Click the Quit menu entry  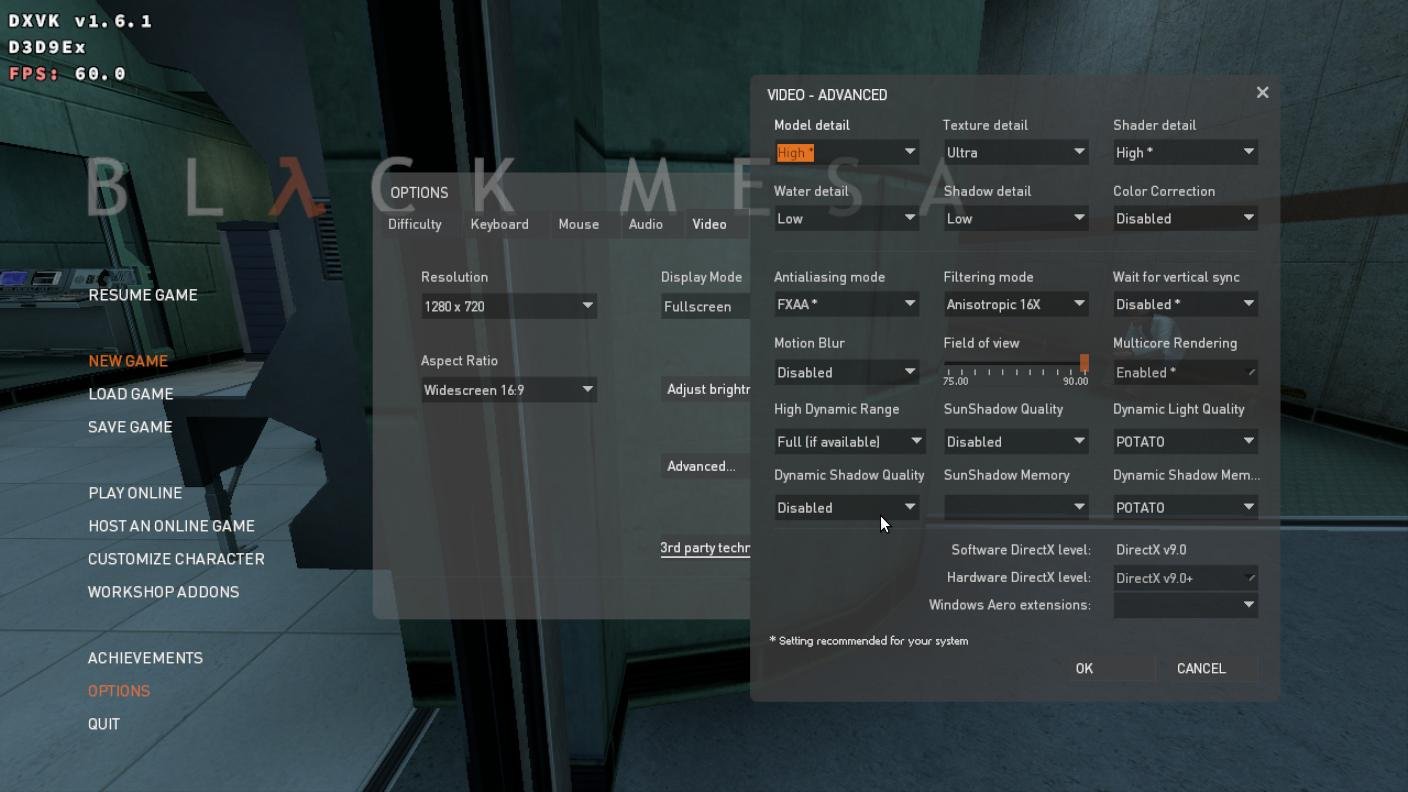(x=104, y=724)
